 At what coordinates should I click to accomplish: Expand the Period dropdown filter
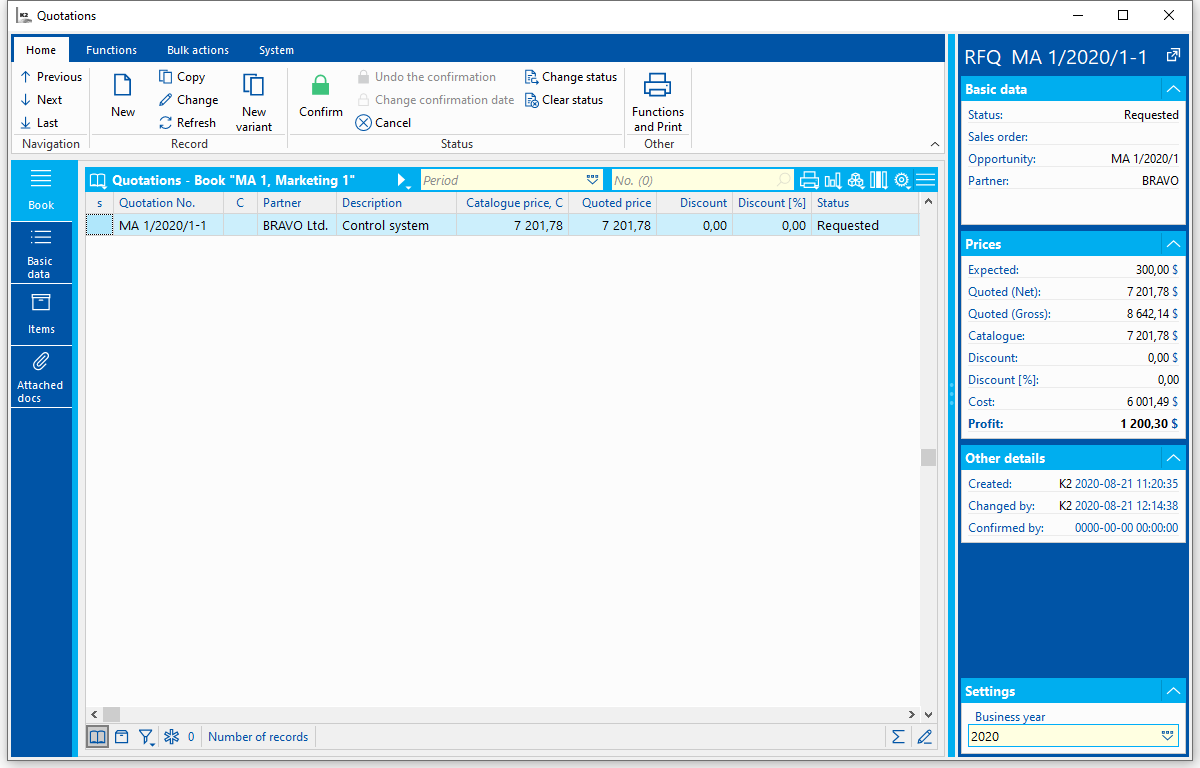593,180
